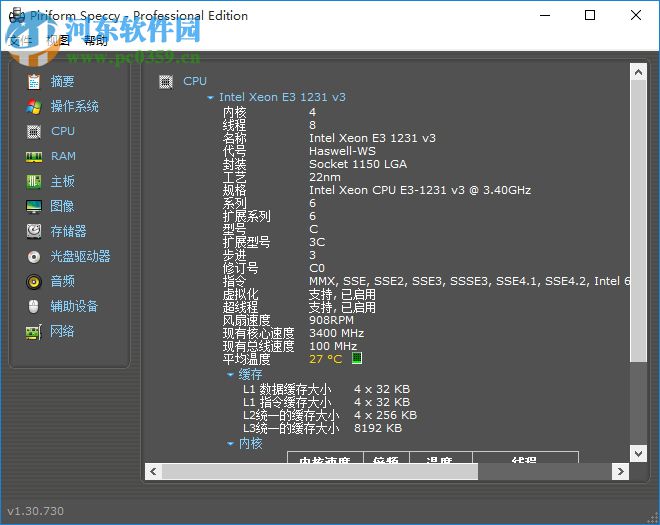This screenshot has height=525, width=660.
Task: Select the CPU section label in sidebar
Action: click(63, 131)
